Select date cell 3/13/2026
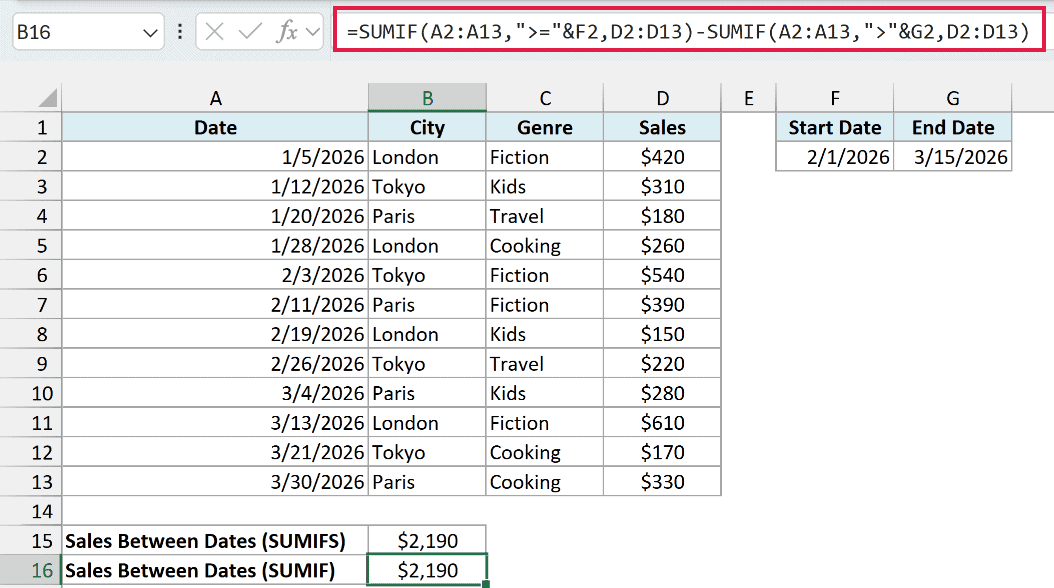1054x588 pixels. click(215, 423)
